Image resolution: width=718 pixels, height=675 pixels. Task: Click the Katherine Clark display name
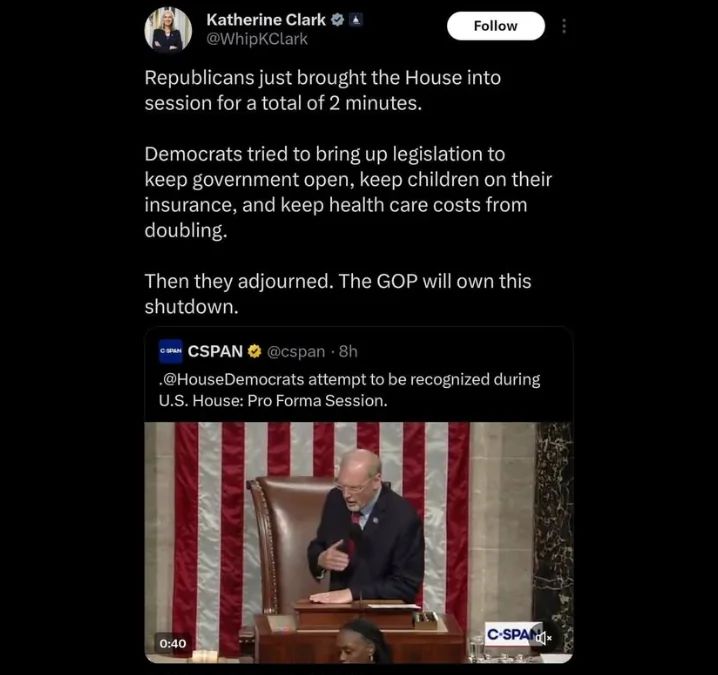266,20
